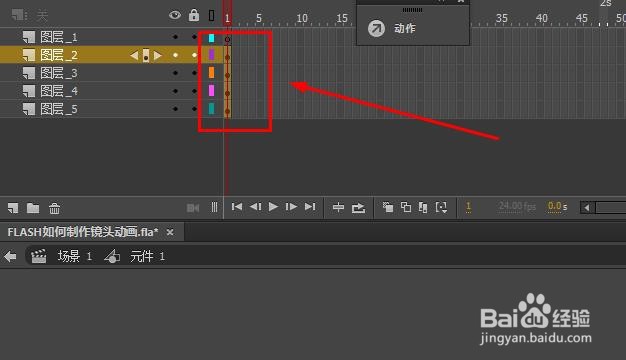Screen dimensions: 626x360
Task: Enable onion skin outlines icon
Action: pos(406,207)
